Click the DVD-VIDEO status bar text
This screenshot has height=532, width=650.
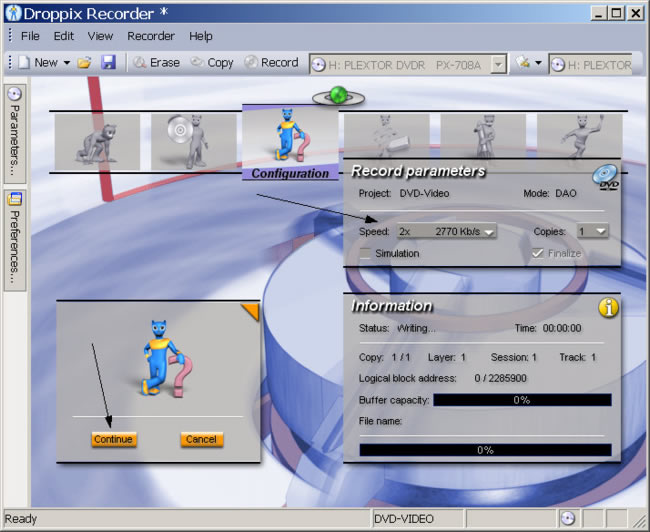pyautogui.click(x=404, y=519)
